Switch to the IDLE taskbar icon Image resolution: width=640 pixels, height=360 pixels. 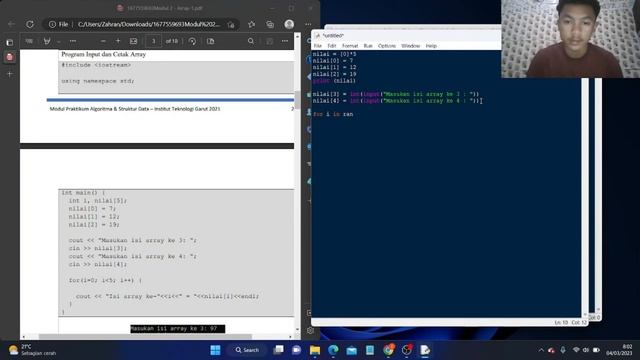point(425,350)
